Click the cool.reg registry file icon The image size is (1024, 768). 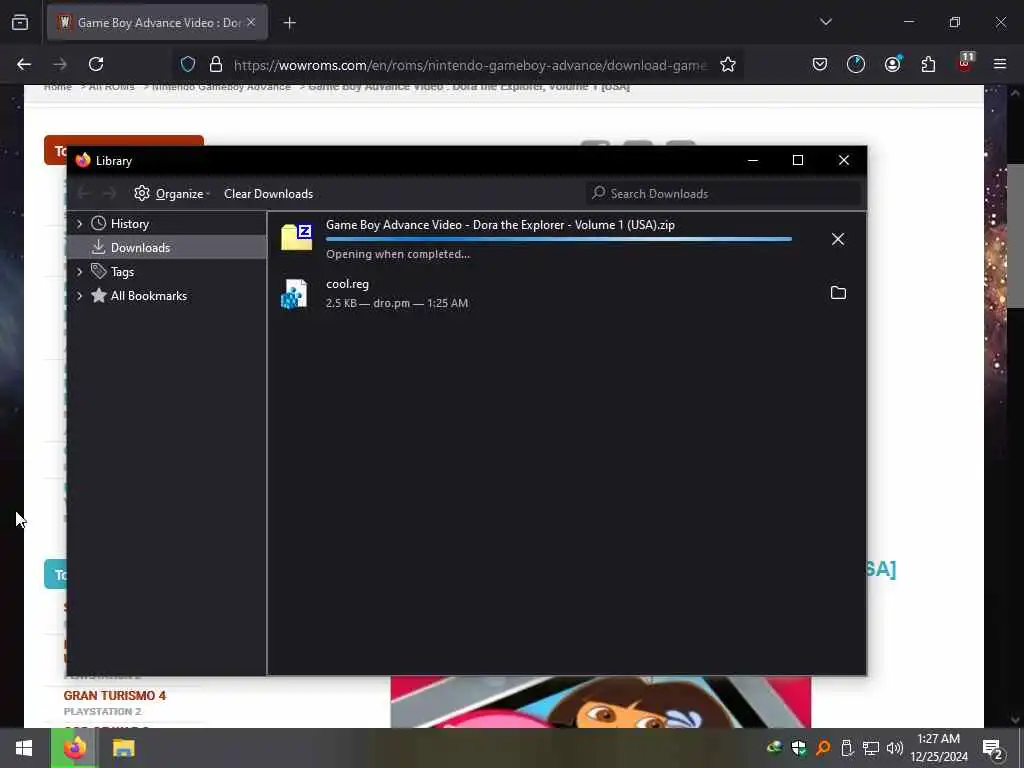[294, 293]
